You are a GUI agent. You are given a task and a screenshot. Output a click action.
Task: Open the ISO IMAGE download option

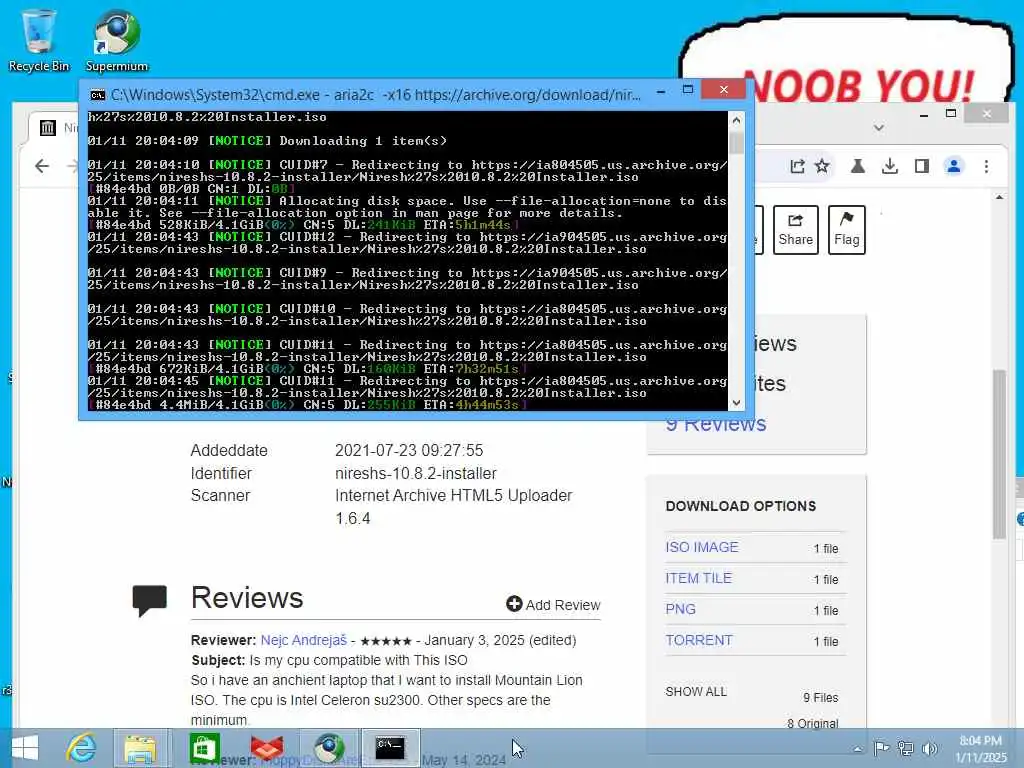[x=701, y=547]
